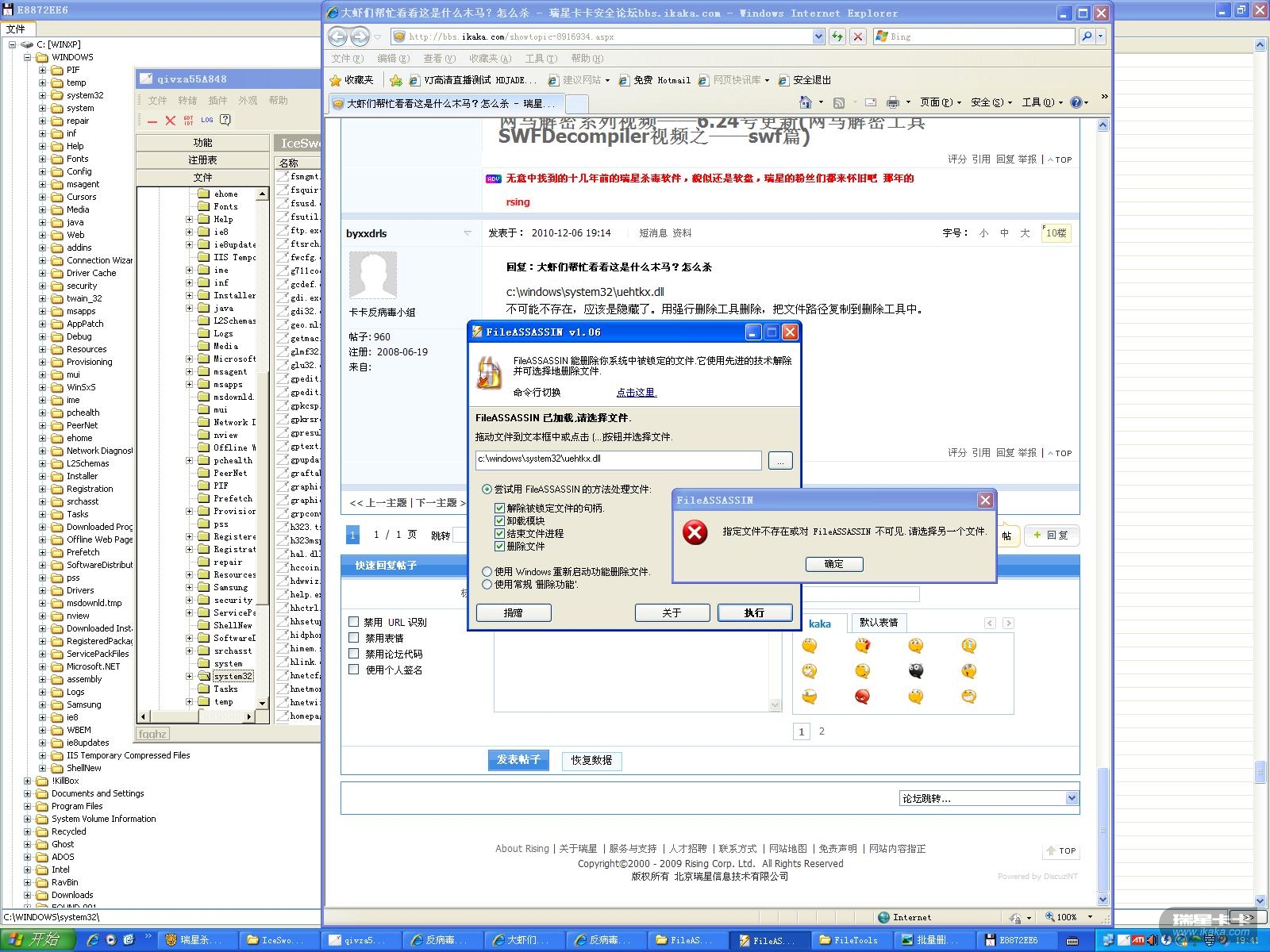Viewport: 1270px width, 952px height.
Task: Toggle 结束文件进程 checkbox
Action: [499, 534]
